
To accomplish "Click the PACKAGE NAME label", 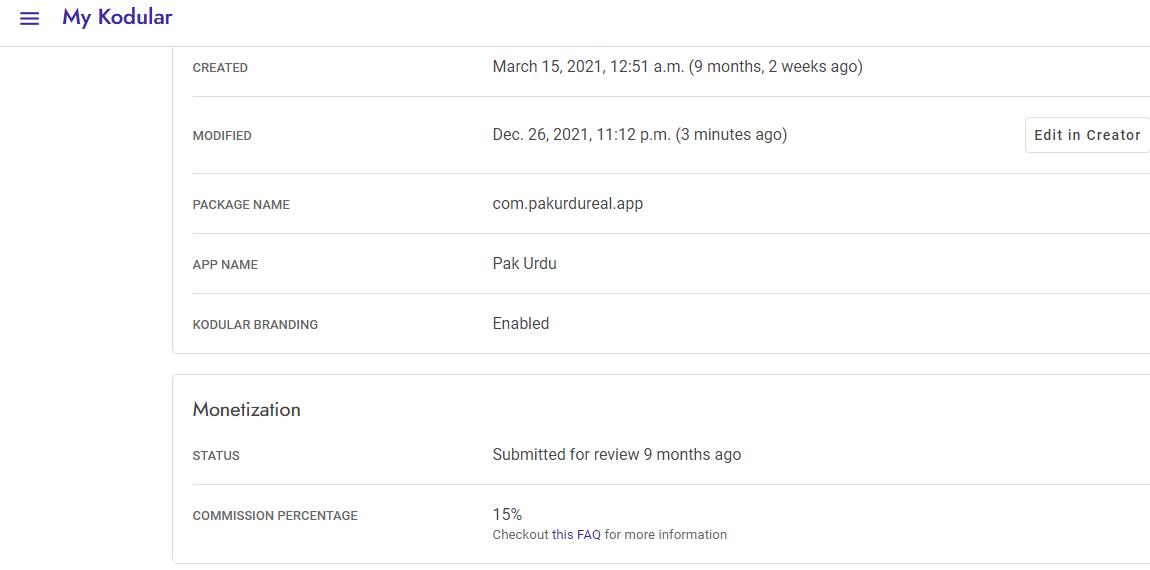I will [x=241, y=205].
